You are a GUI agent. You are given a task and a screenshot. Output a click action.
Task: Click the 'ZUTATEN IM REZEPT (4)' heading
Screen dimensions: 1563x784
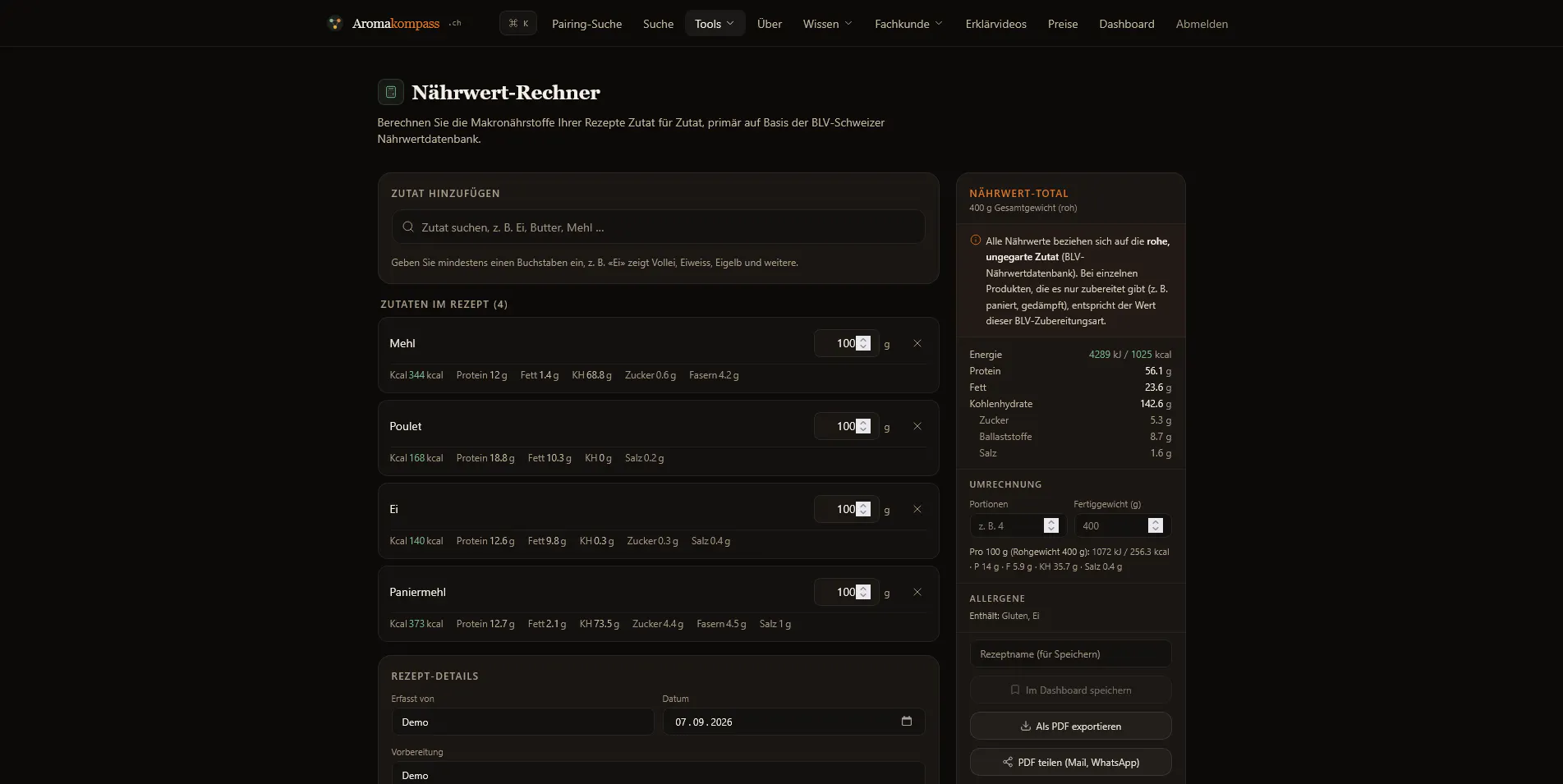pos(444,305)
